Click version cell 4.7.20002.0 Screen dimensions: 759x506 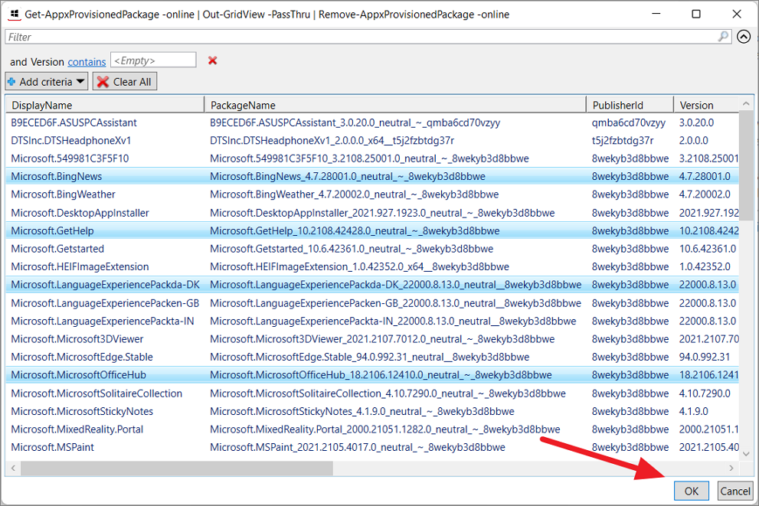click(704, 194)
